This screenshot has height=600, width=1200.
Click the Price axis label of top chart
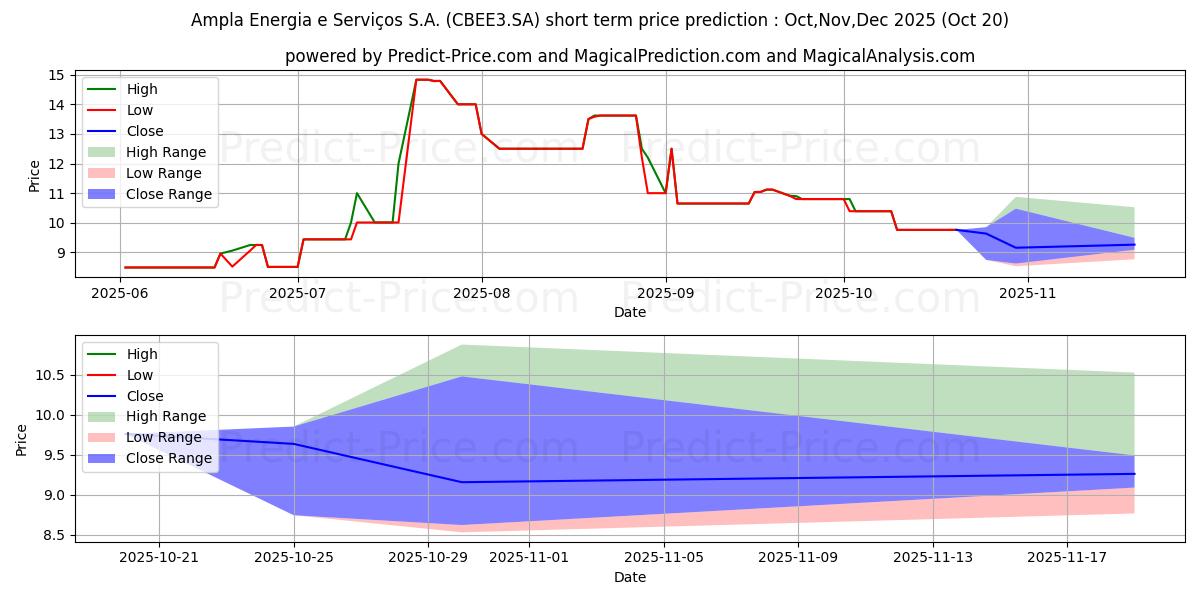tap(35, 176)
